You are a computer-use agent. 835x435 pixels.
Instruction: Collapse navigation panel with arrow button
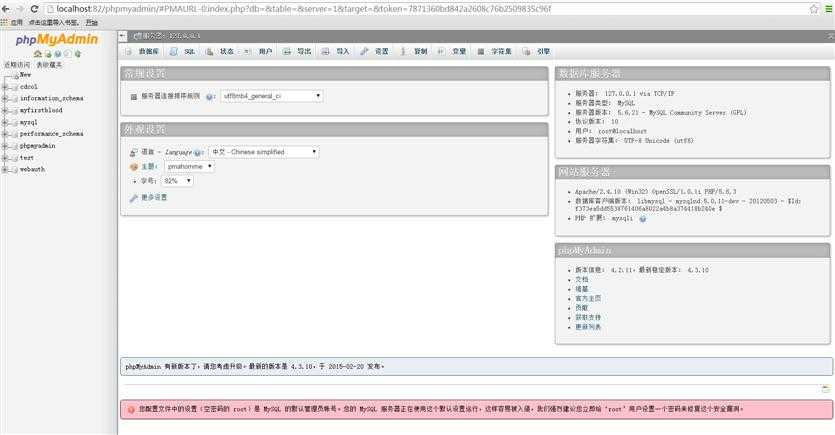click(123, 36)
